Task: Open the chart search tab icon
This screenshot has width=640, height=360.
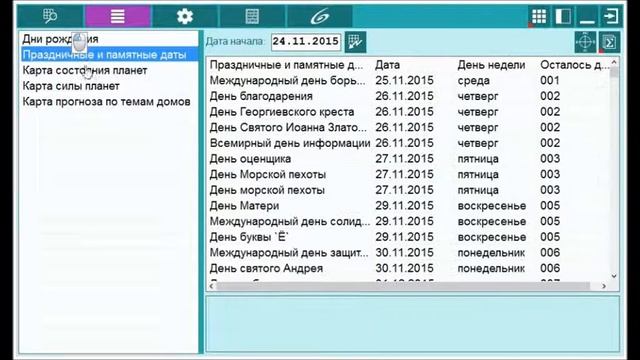Action: (50, 16)
